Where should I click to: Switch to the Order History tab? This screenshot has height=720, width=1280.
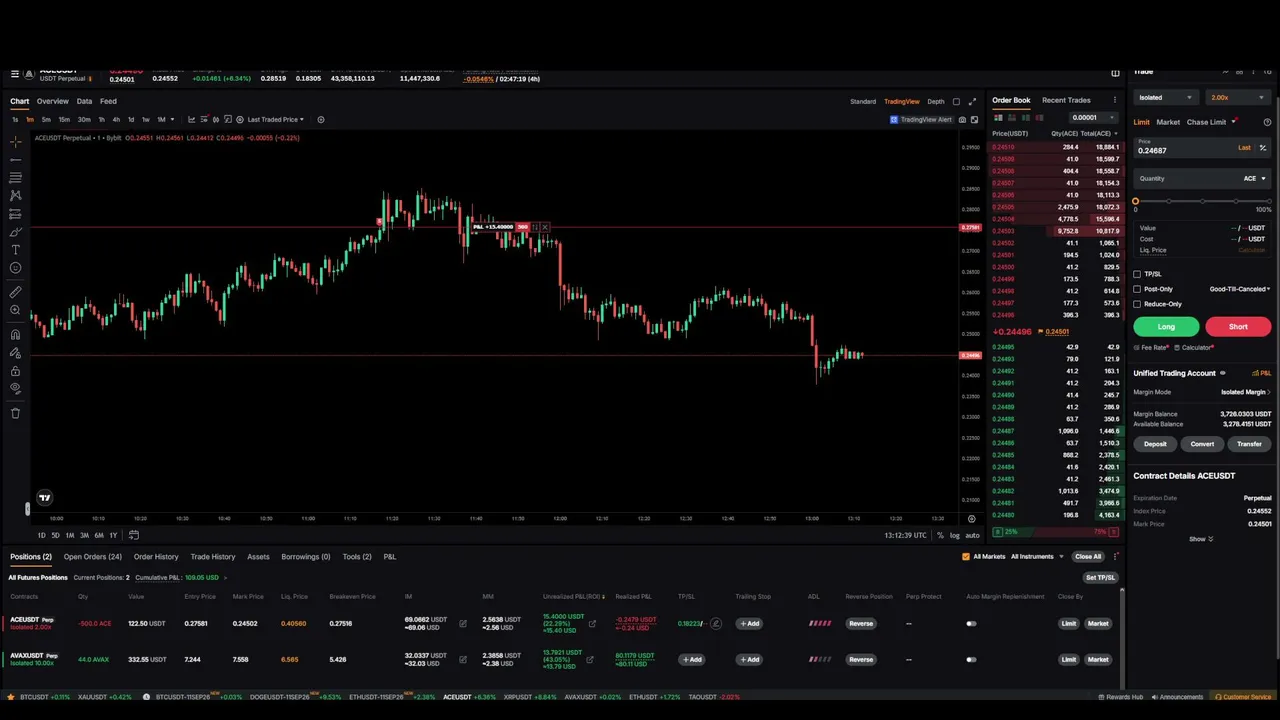(156, 557)
